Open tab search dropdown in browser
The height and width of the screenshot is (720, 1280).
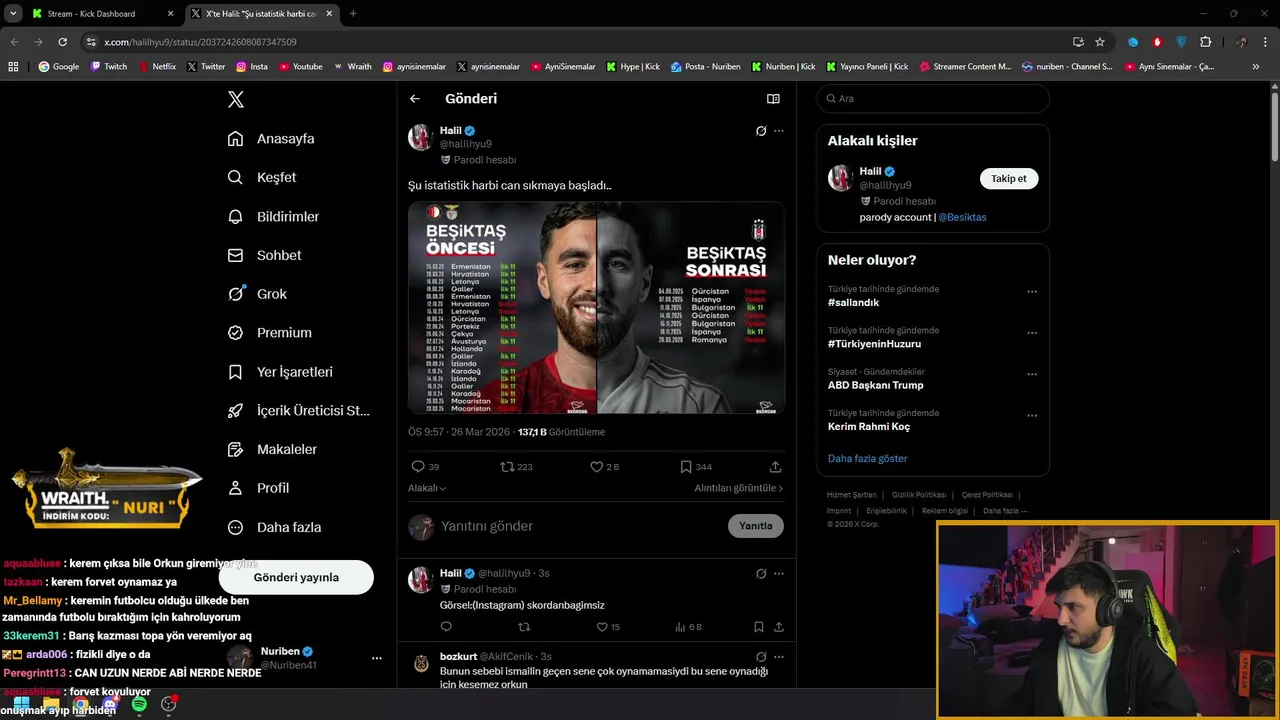12,14
